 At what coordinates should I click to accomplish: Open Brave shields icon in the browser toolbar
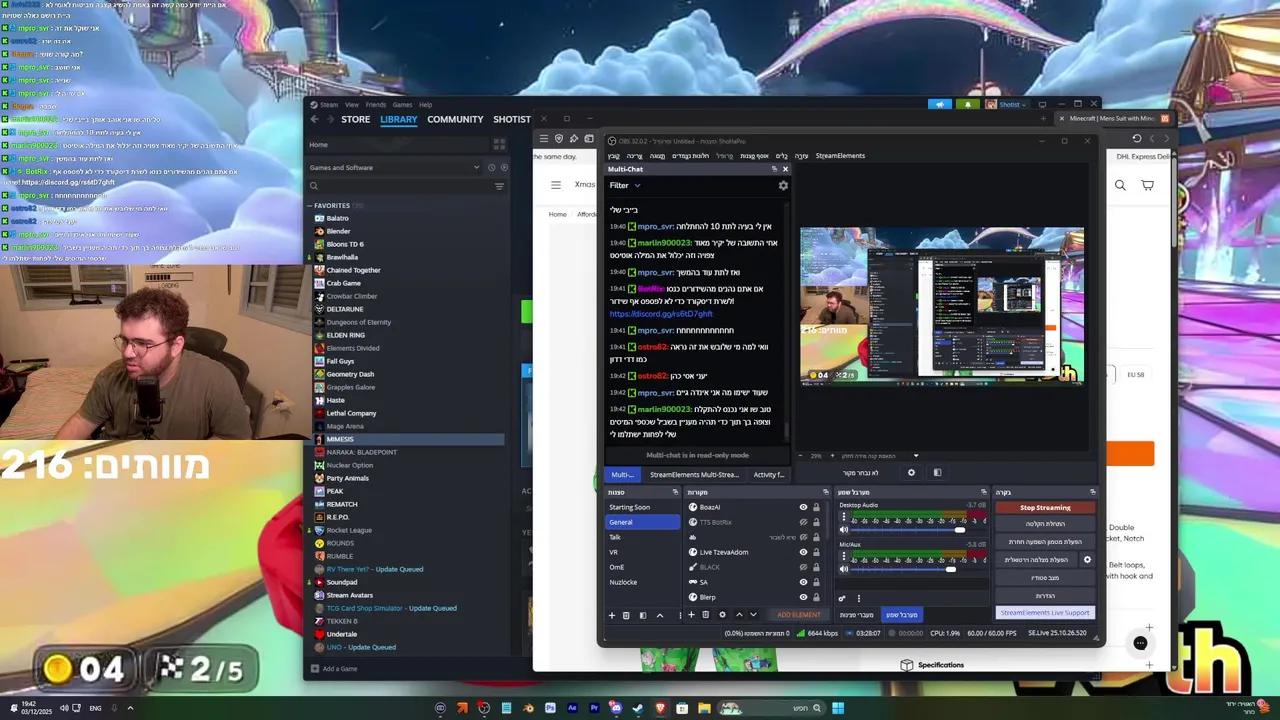tap(559, 139)
